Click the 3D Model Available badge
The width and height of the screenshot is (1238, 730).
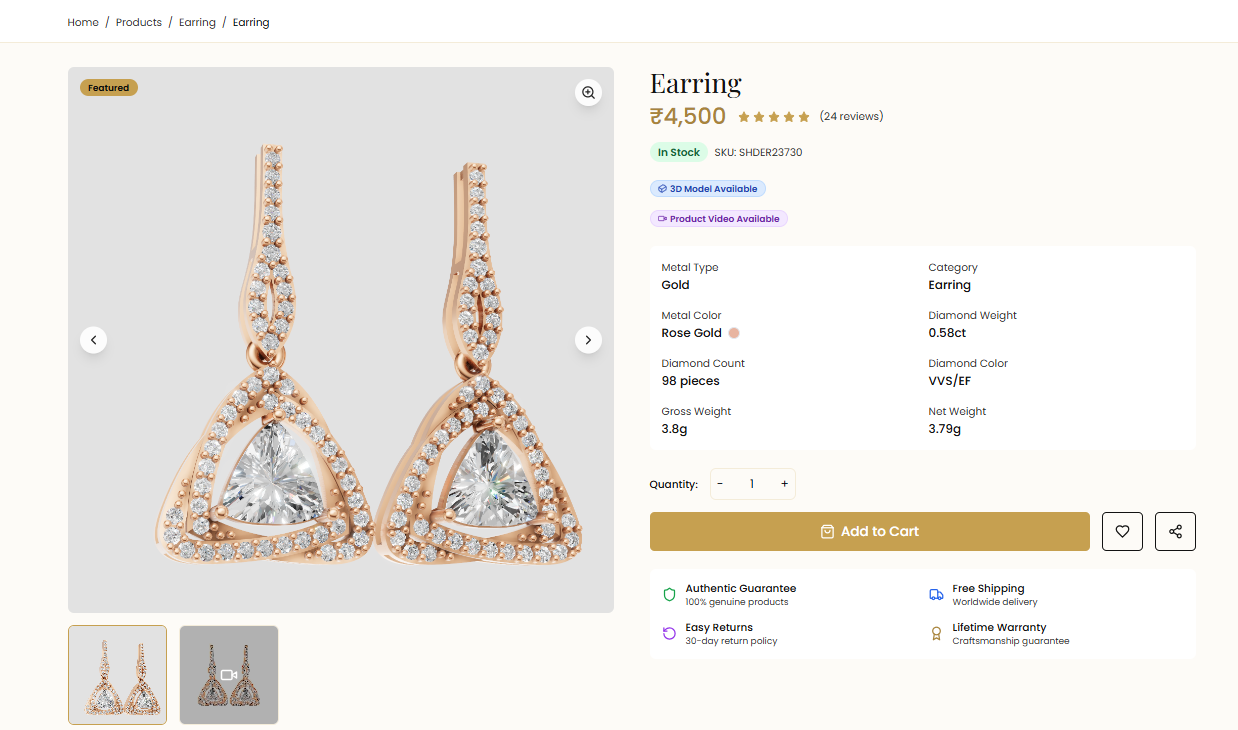[x=708, y=189]
